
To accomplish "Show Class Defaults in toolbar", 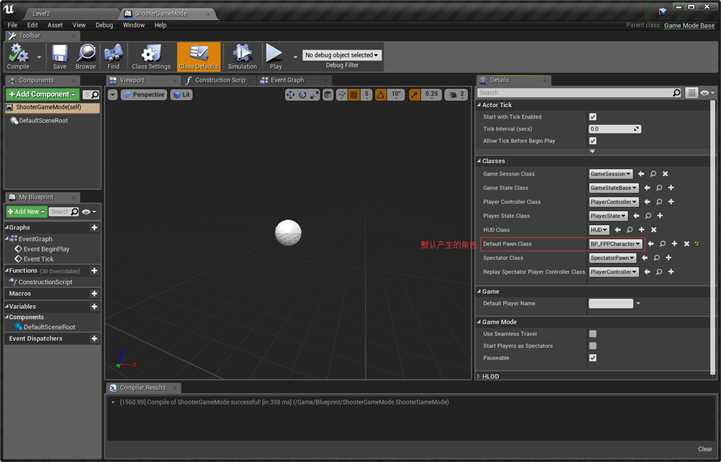I will pos(199,57).
